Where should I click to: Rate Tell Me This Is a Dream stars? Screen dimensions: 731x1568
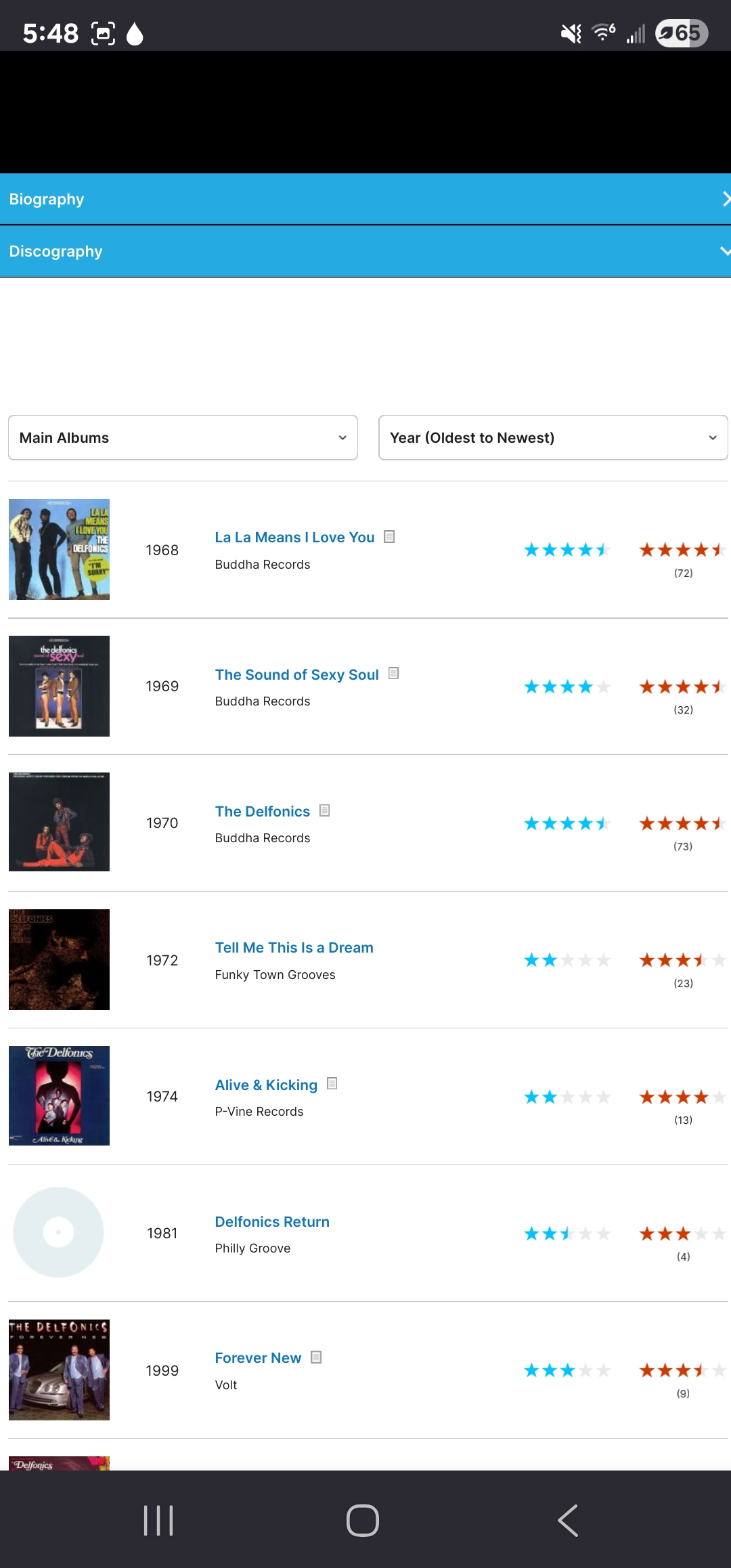click(x=682, y=961)
